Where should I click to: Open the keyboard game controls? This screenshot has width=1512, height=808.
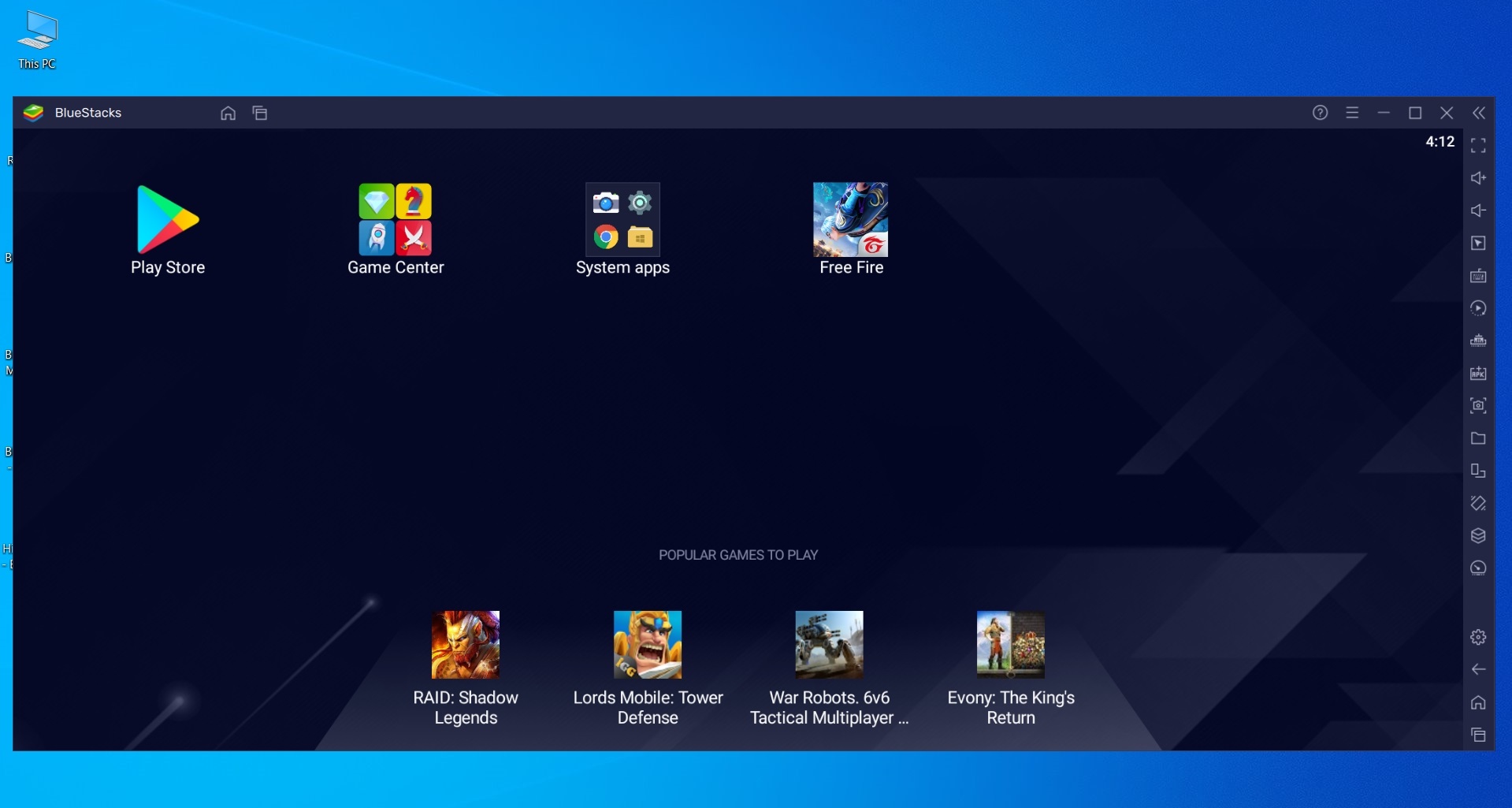1478,276
